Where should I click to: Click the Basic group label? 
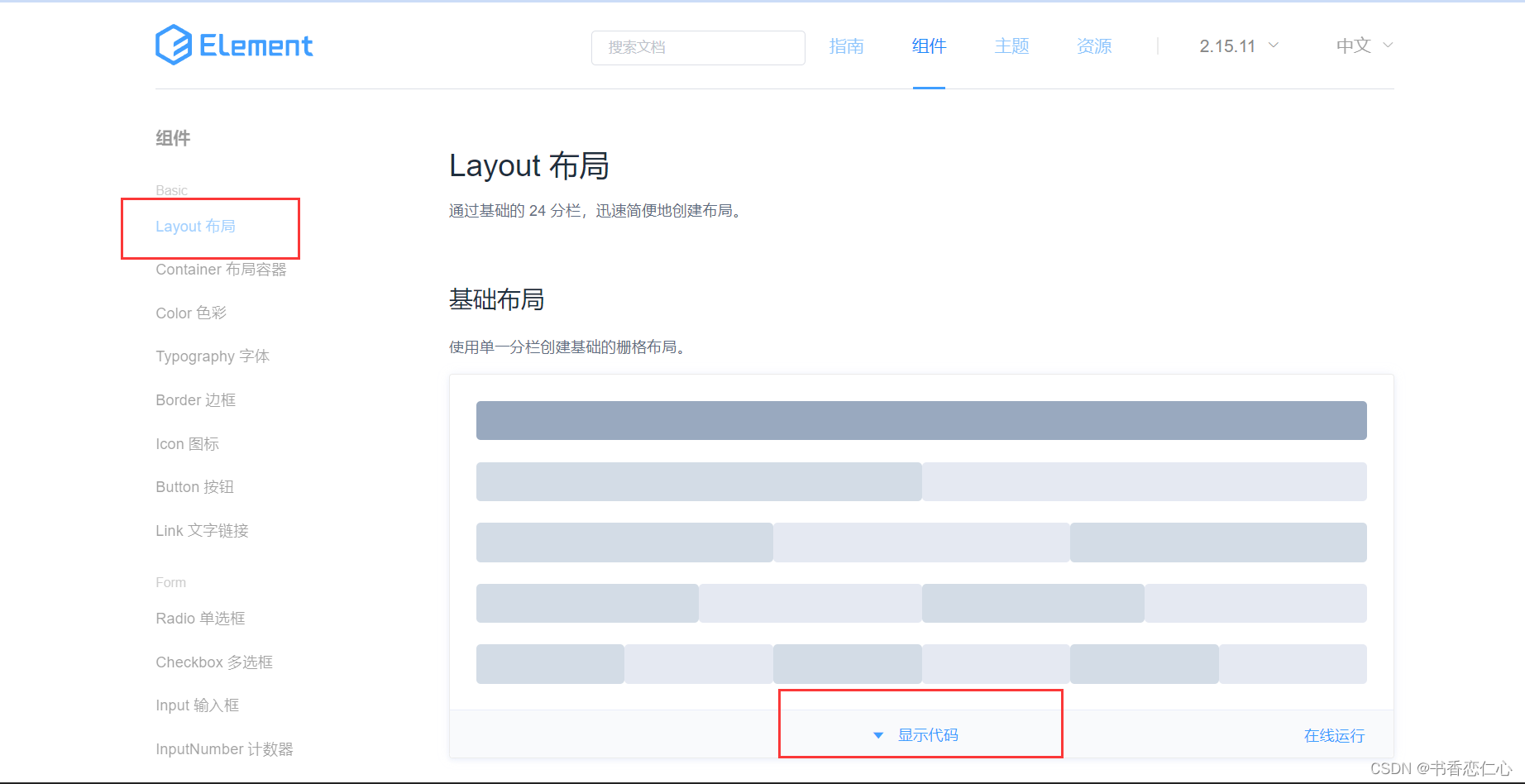click(x=172, y=190)
